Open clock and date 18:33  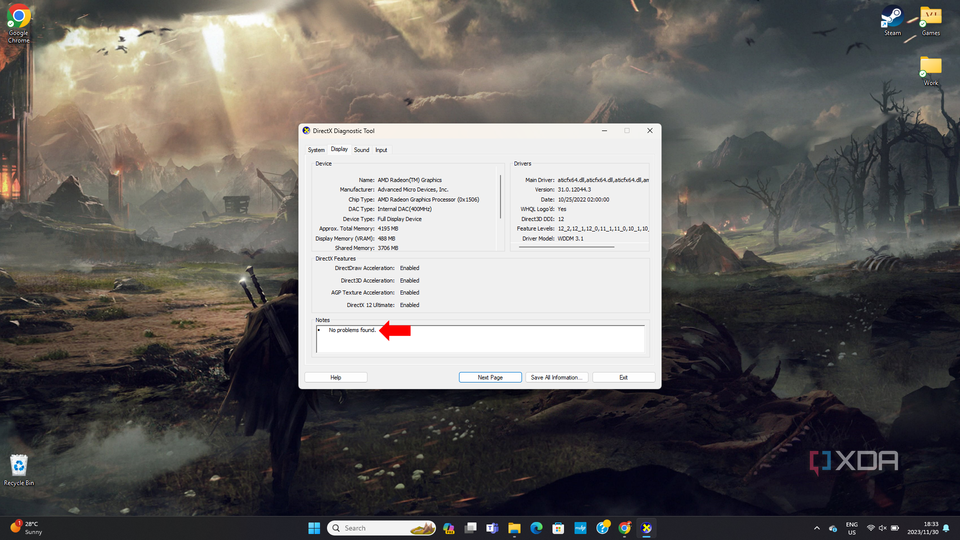[923, 528]
